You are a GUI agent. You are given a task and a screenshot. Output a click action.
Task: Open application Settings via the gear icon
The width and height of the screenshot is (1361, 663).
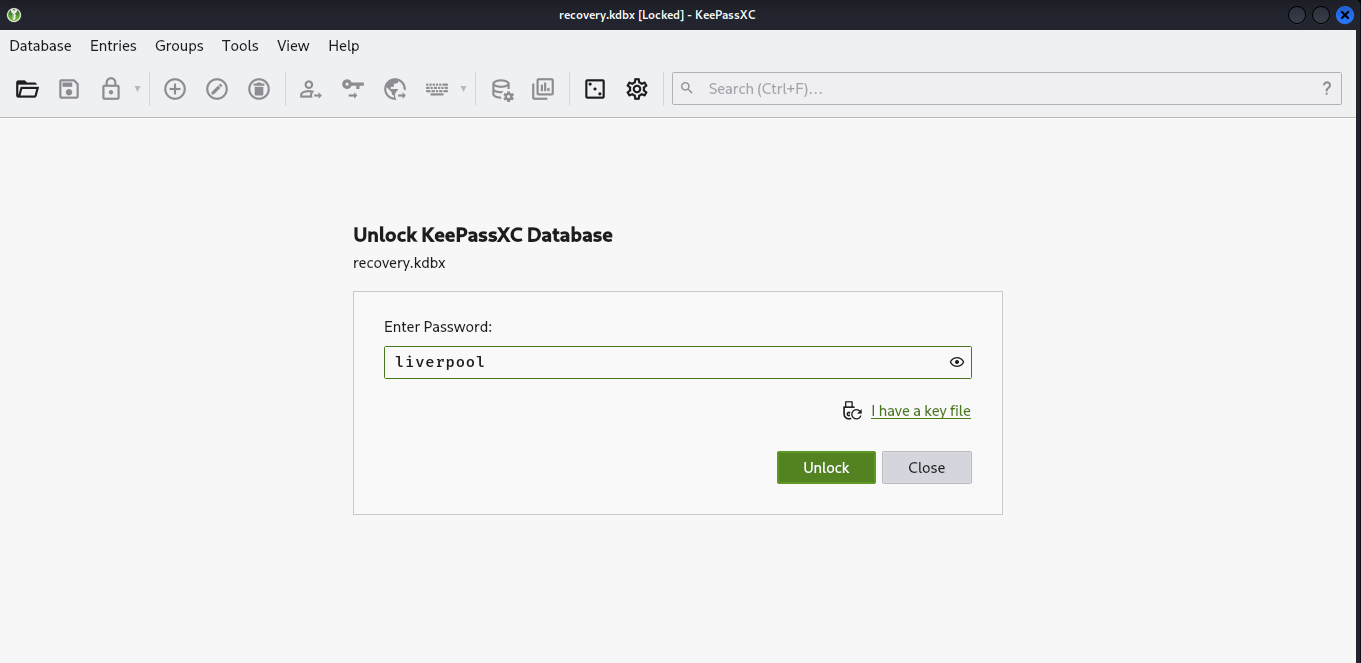(637, 89)
